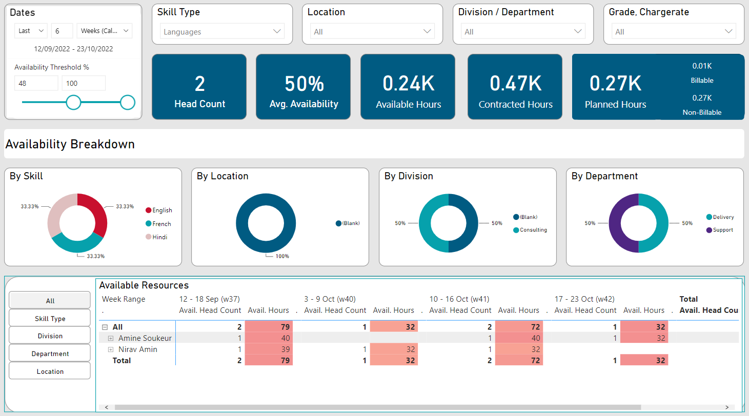
Task: Expand the Amine Soukeur row
Action: [x=111, y=339]
